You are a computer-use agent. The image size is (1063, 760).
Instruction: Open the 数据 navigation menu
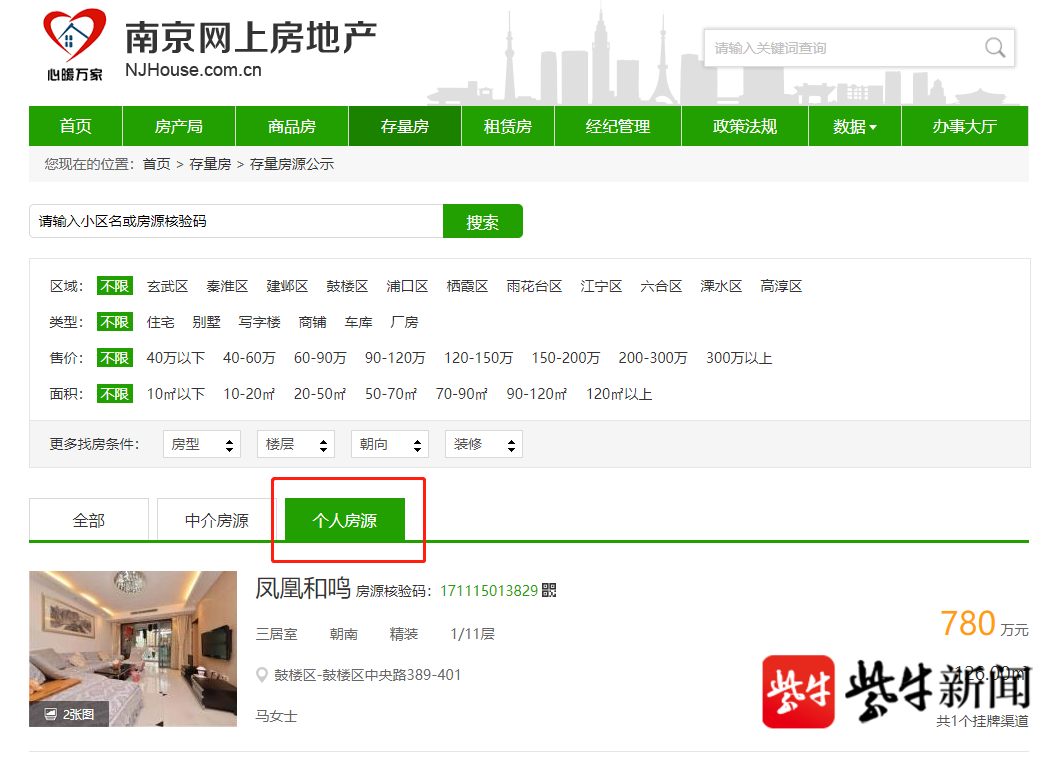854,126
